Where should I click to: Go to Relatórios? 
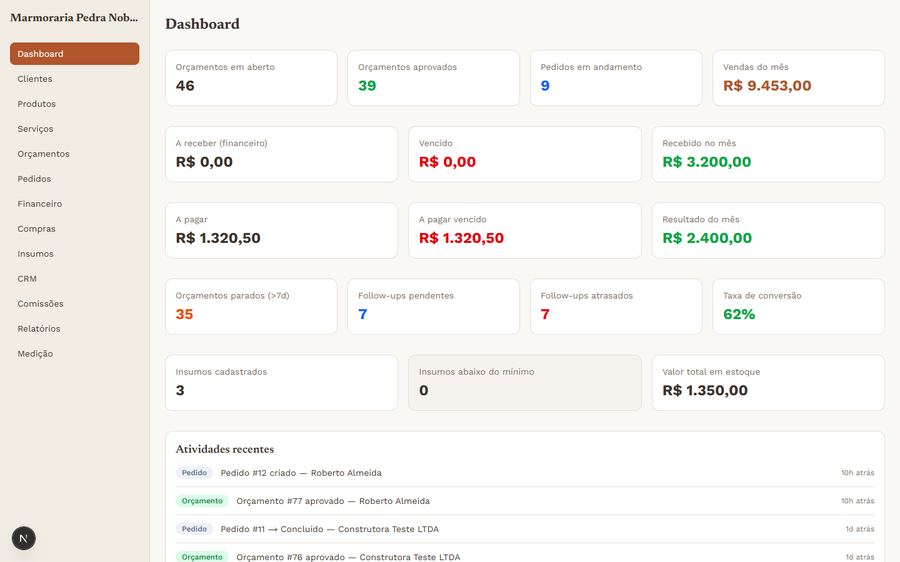[75, 328]
